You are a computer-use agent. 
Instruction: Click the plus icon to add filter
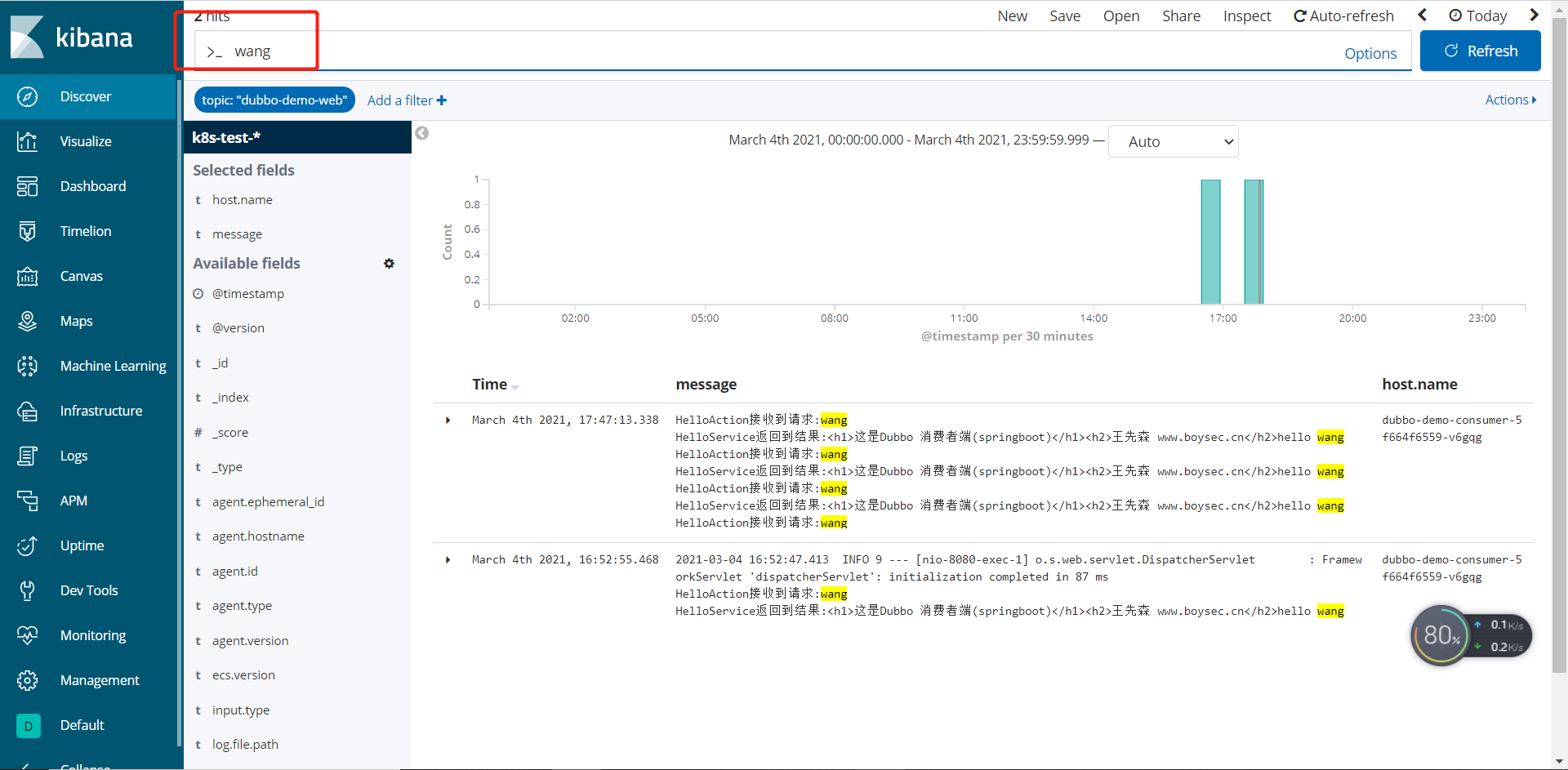click(442, 100)
